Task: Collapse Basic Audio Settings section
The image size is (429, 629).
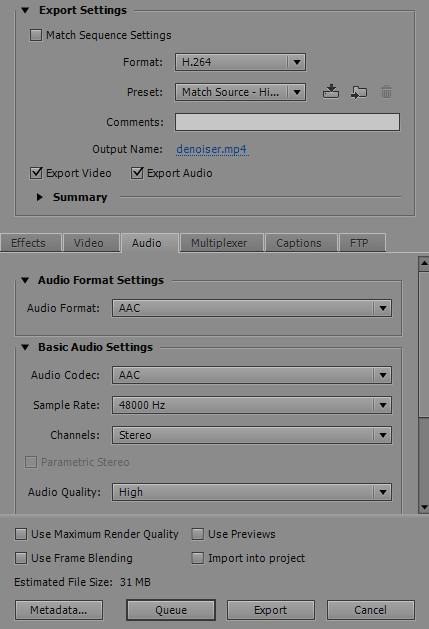Action: pos(25,347)
